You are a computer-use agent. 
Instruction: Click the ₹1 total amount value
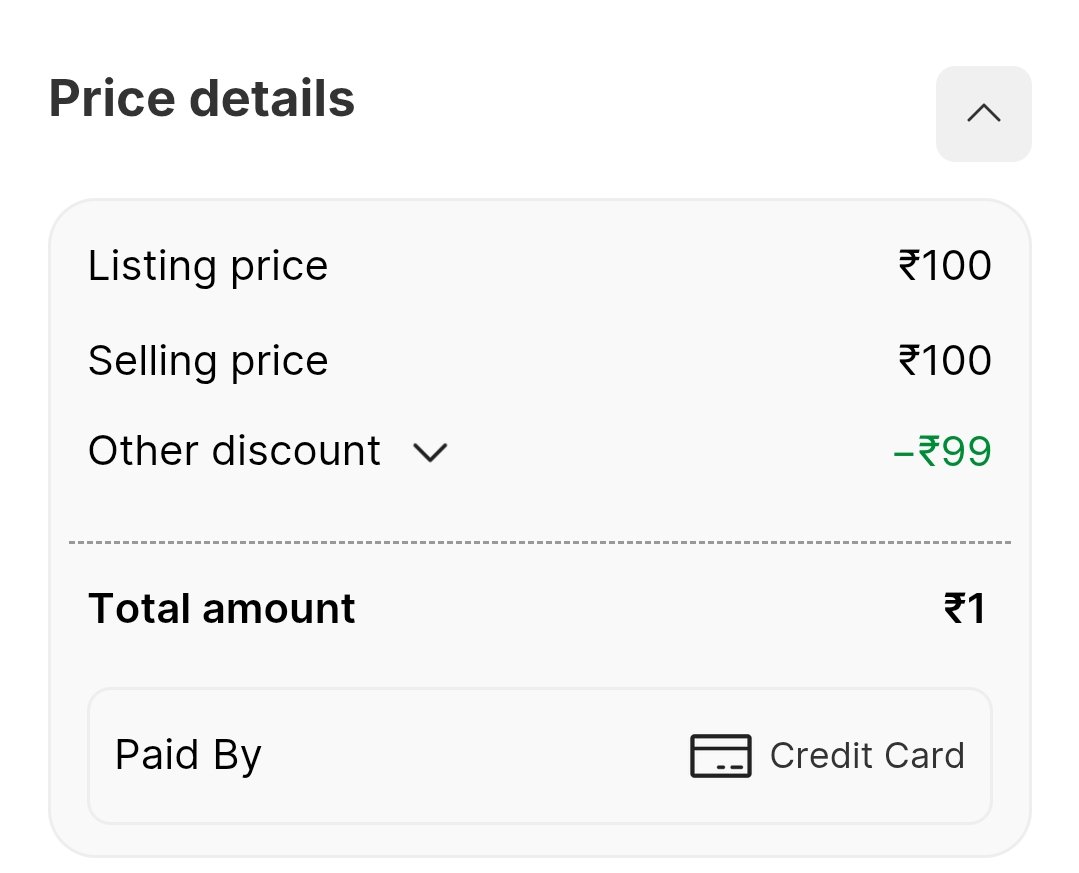(965, 609)
